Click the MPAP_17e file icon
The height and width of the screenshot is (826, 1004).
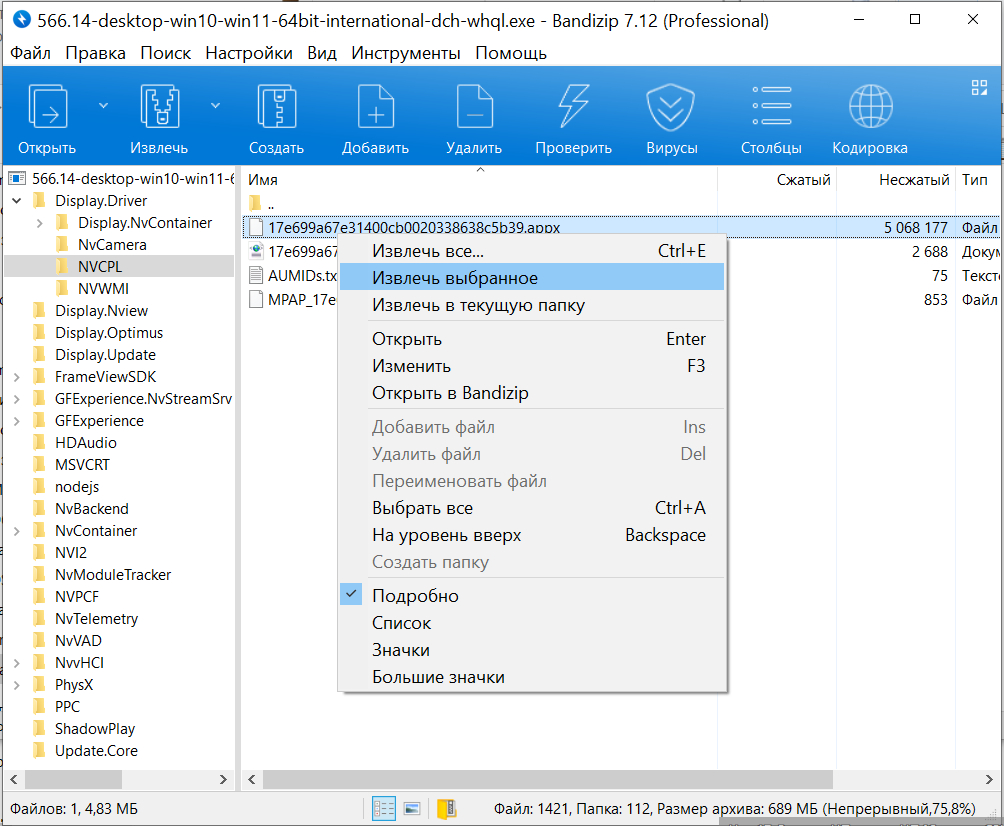click(x=256, y=299)
